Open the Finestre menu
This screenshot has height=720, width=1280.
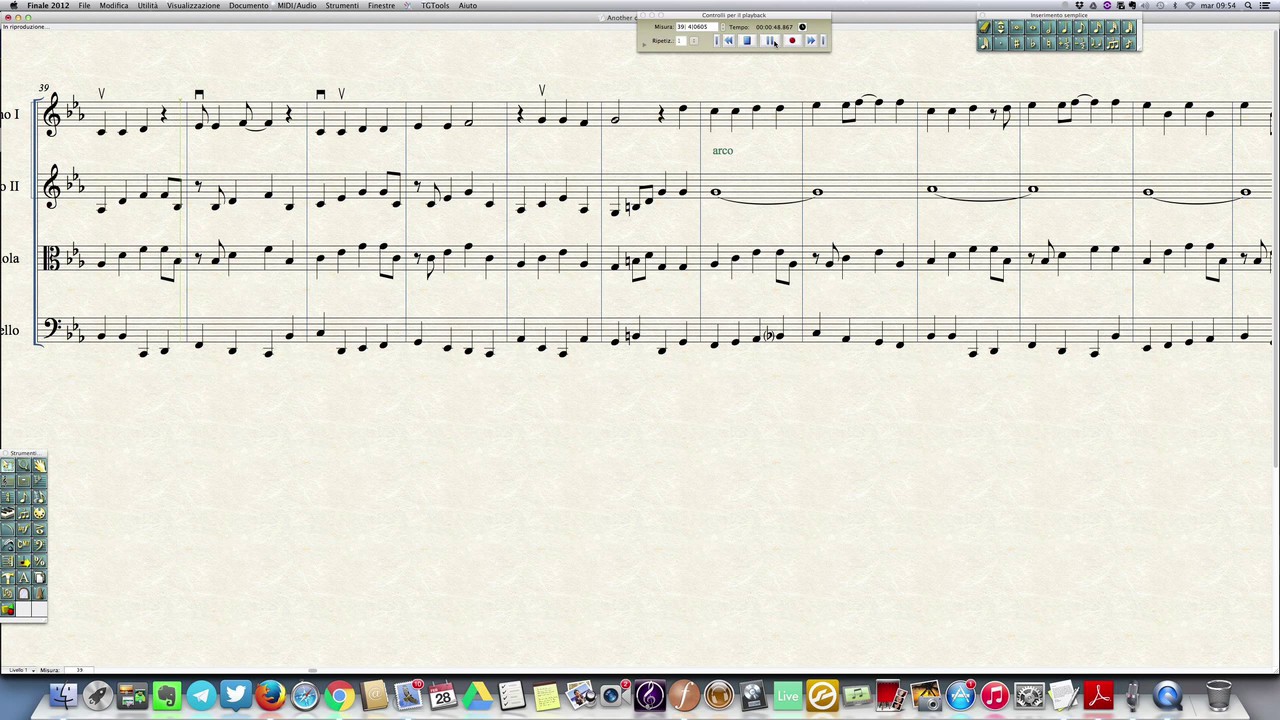[x=381, y=5]
